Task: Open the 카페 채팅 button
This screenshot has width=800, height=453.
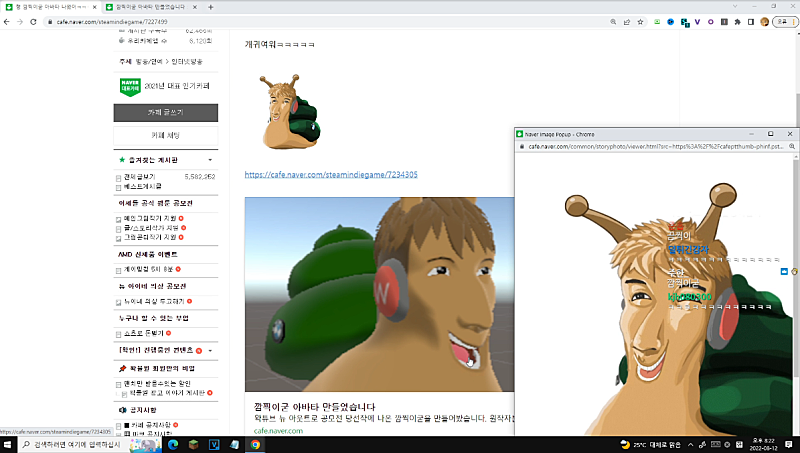Action: 165,136
